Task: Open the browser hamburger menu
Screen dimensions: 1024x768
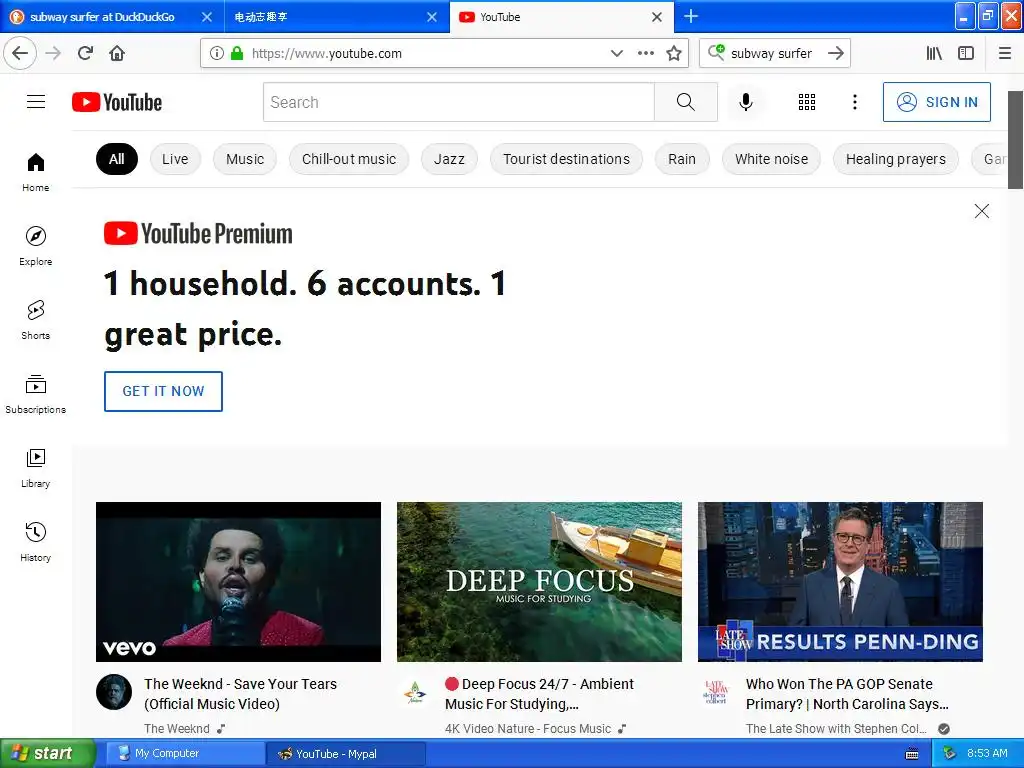Action: [x=1005, y=54]
